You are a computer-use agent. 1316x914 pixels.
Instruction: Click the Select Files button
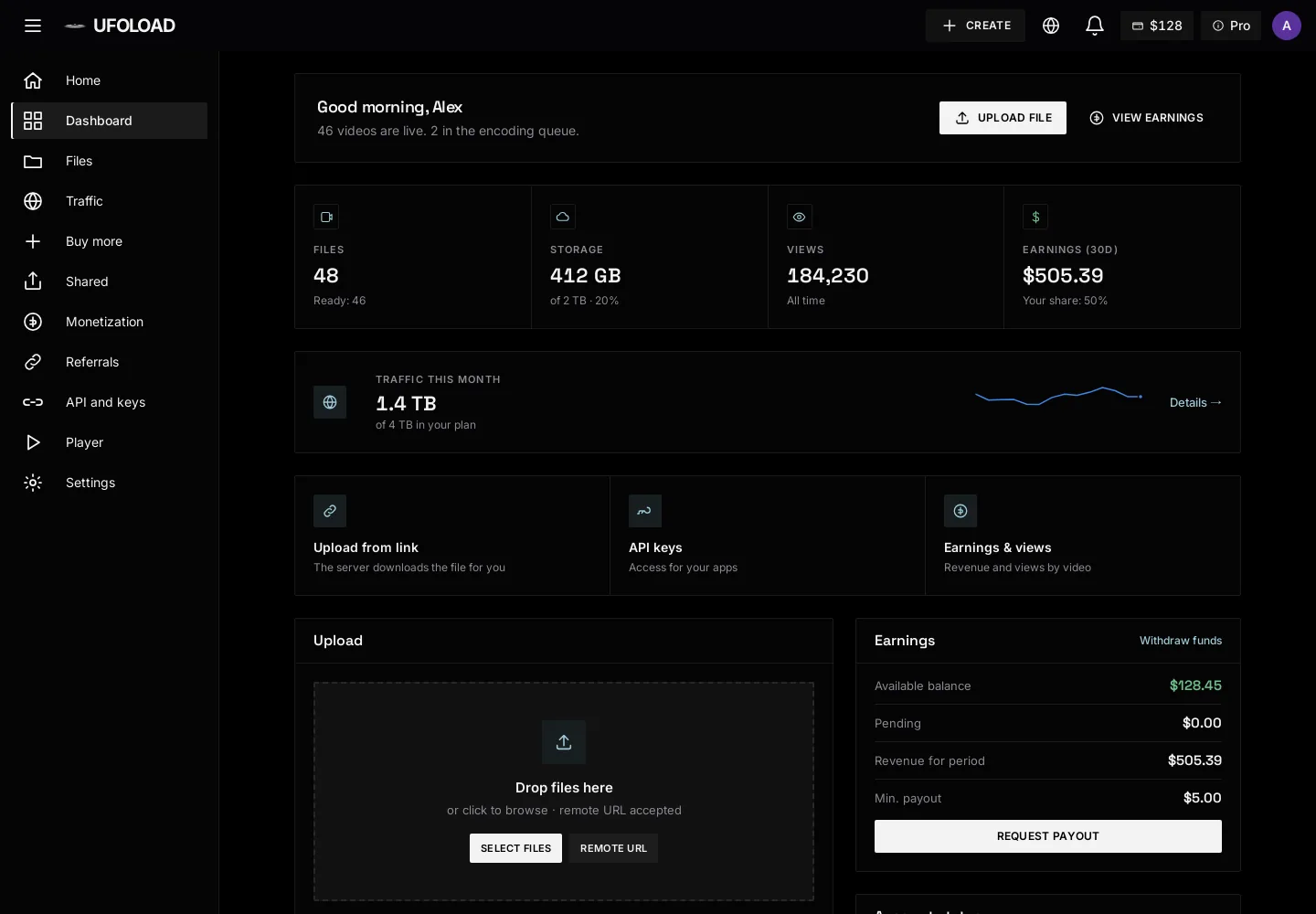(x=515, y=848)
